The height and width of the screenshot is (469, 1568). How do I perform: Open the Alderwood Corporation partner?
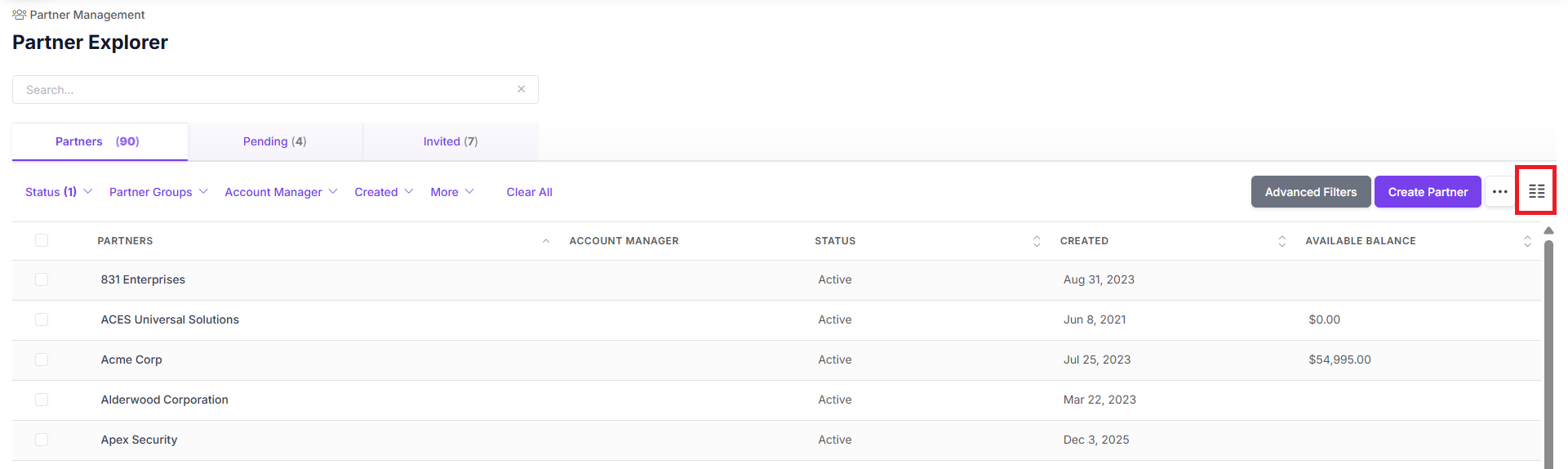165,400
